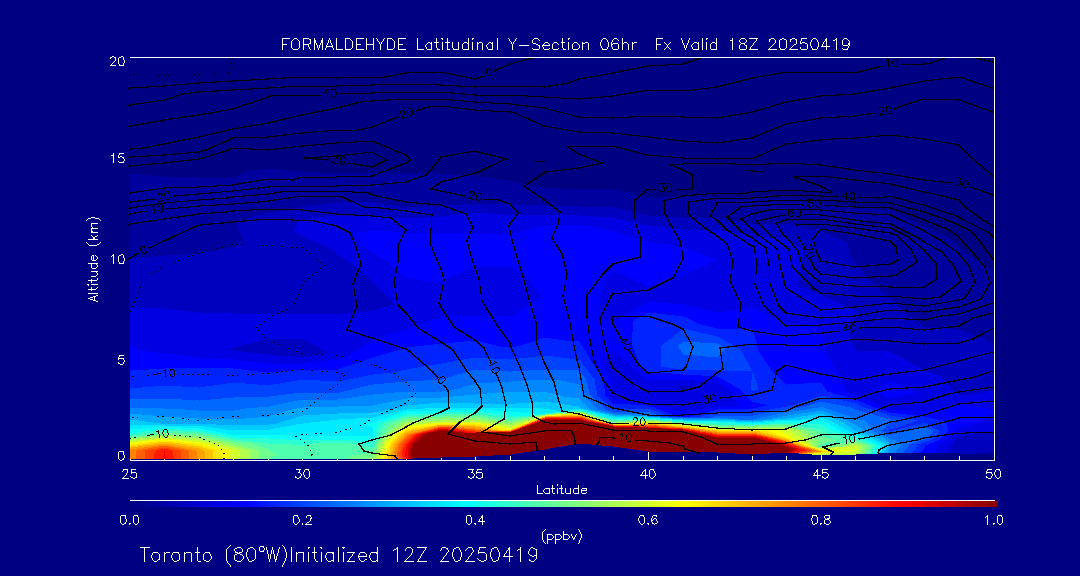Click the altitude axis tick label 15
The width and height of the screenshot is (1080, 576).
116,158
